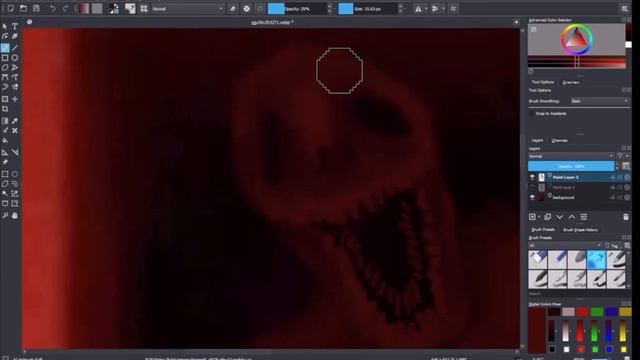The image size is (640, 360).
Task: Delete the selected layer with trash icon
Action: (x=626, y=217)
